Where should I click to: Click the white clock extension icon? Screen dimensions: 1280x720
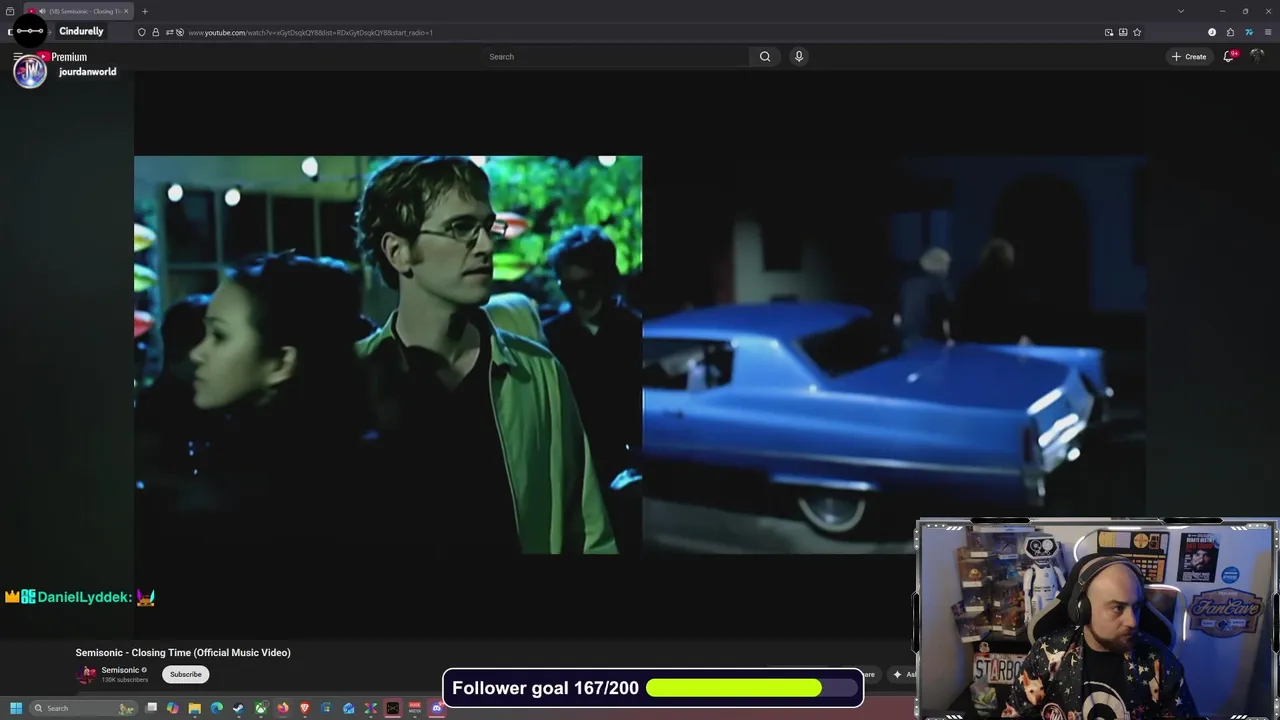(1212, 32)
